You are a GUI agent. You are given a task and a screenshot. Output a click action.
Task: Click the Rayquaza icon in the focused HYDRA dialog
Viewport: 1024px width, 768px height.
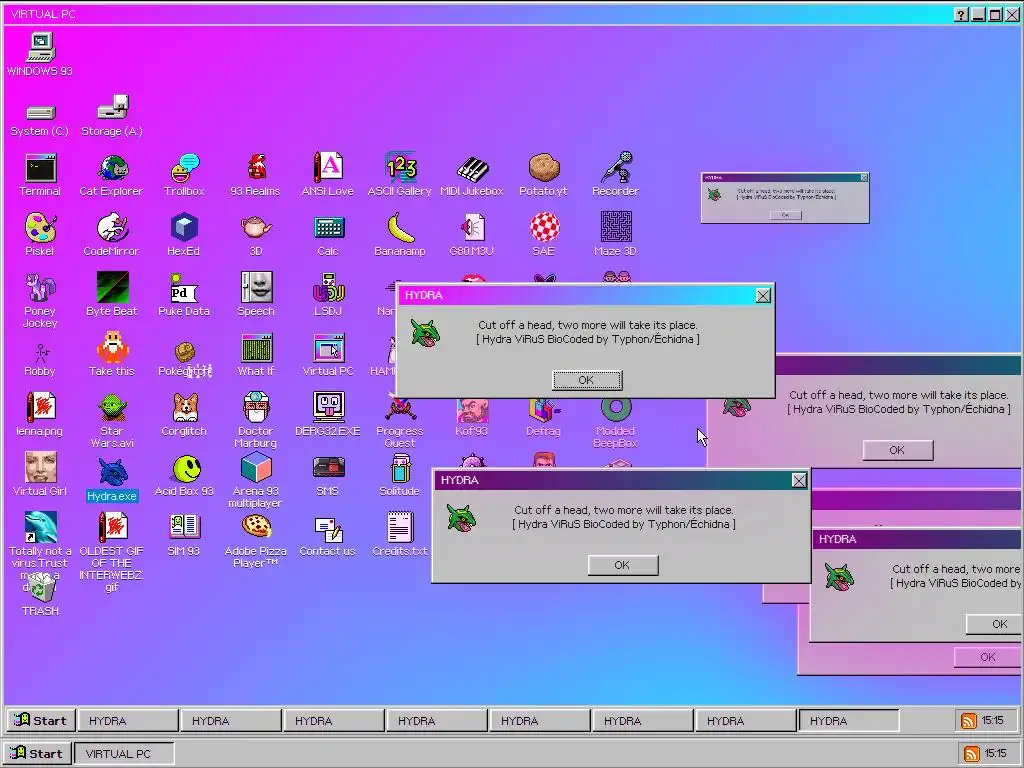426,332
